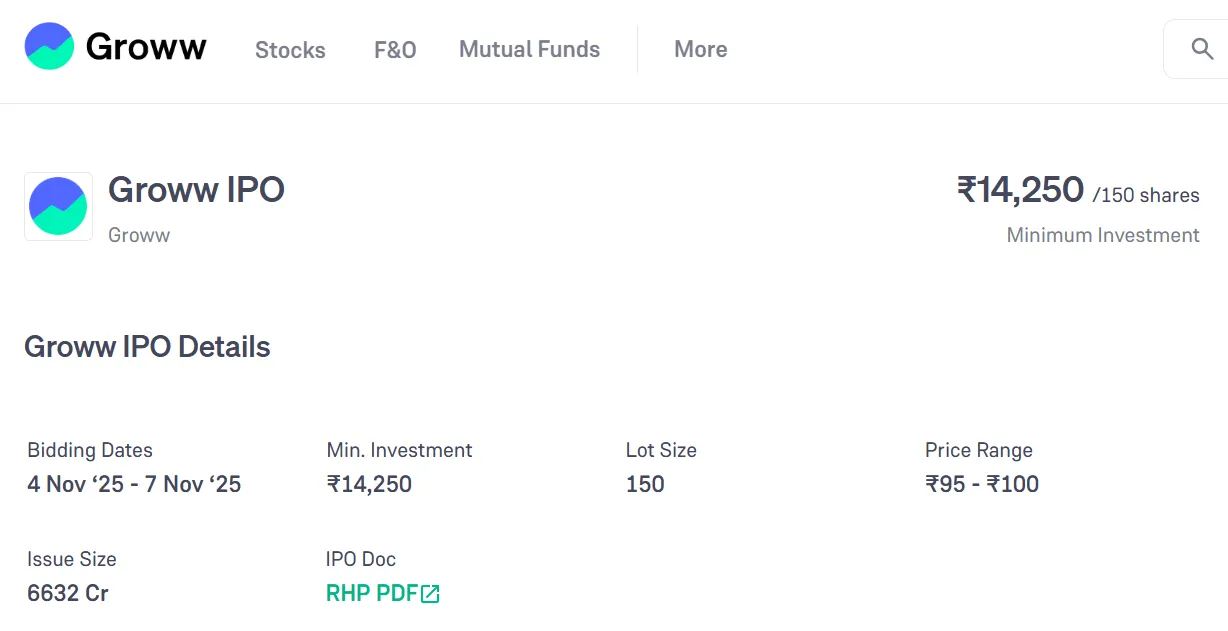Click the external-link icon beside RHP PDF

(x=430, y=593)
